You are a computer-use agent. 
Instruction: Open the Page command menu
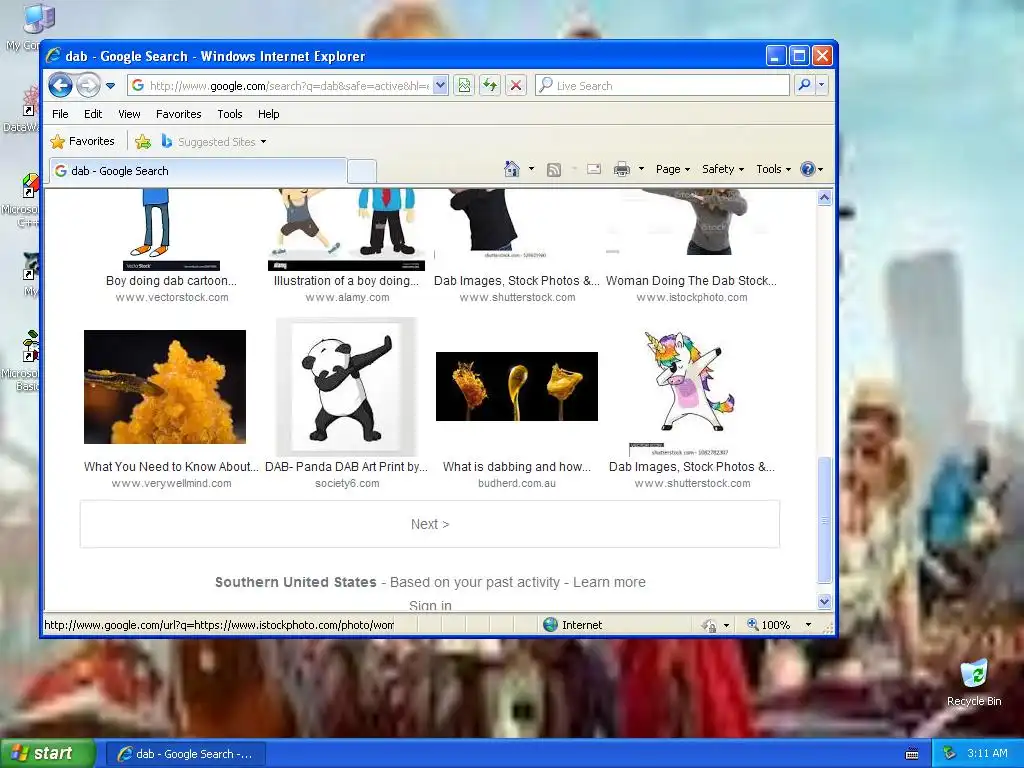[673, 169]
